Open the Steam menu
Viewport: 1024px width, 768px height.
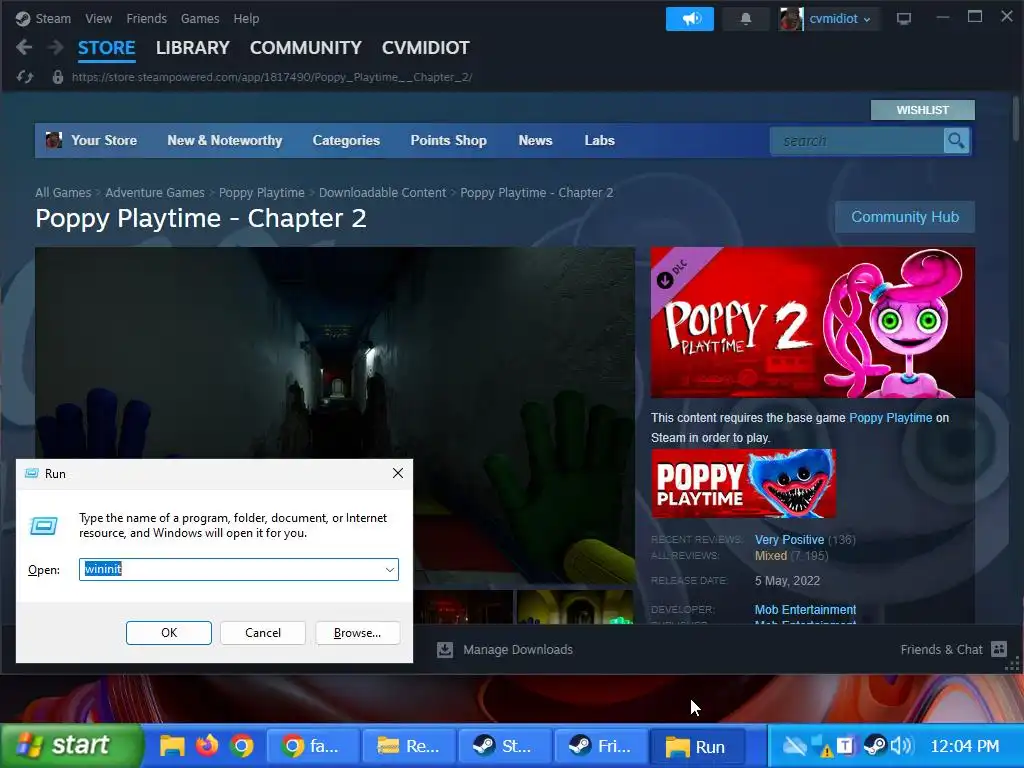[53, 18]
